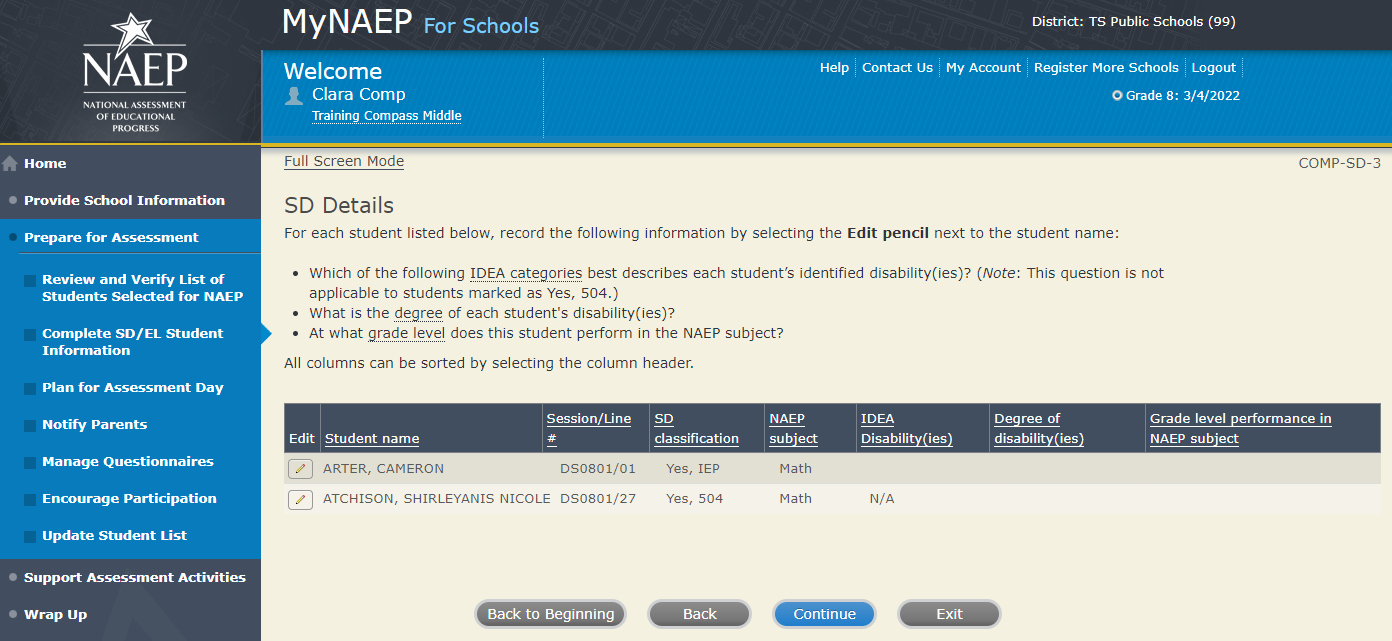This screenshot has height=641, width=1392.
Task: Click the degree definition link
Action: (418, 313)
